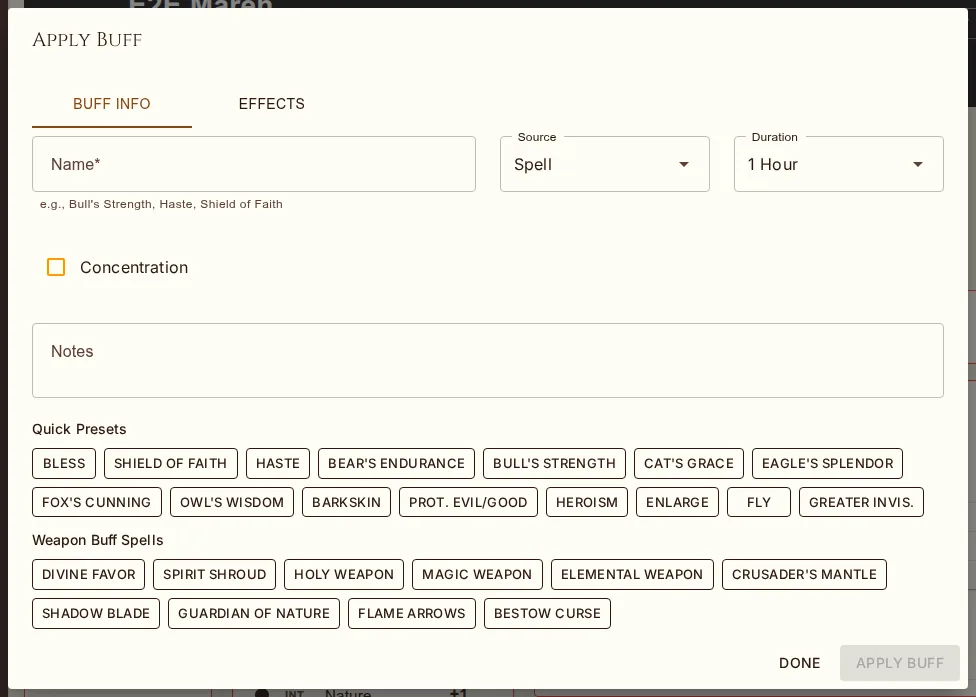Screen dimensions: 976x697
Task: Click the Done button
Action: coord(800,663)
